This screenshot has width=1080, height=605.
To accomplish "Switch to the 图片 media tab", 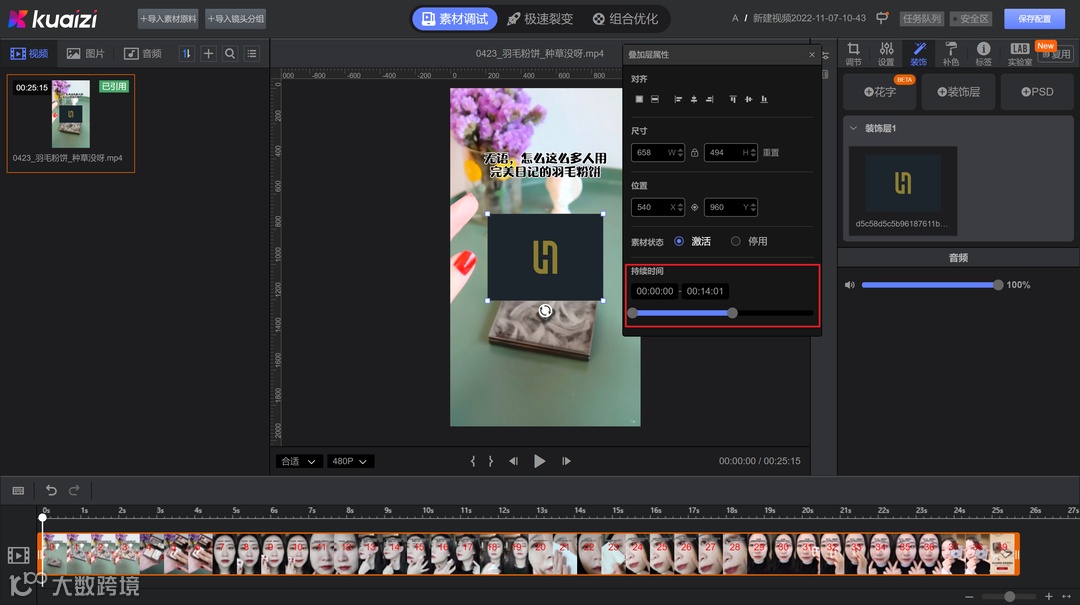I will [x=85, y=54].
